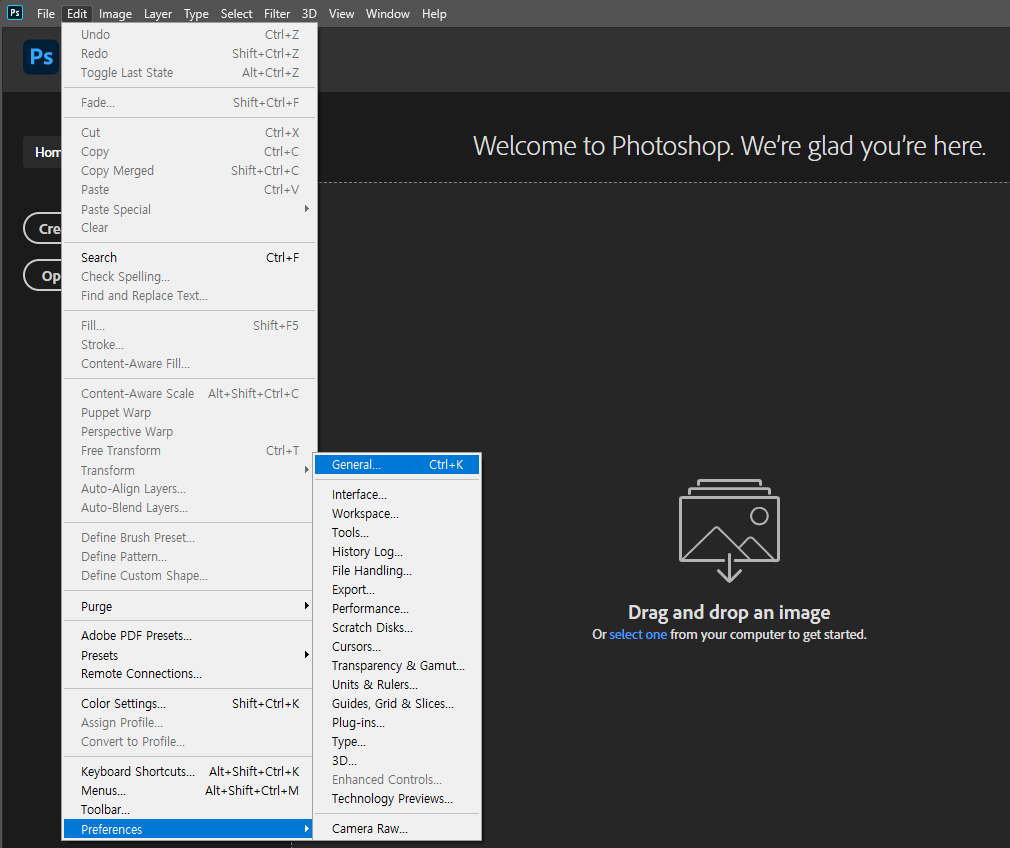Open Cursors preferences

tap(397, 646)
